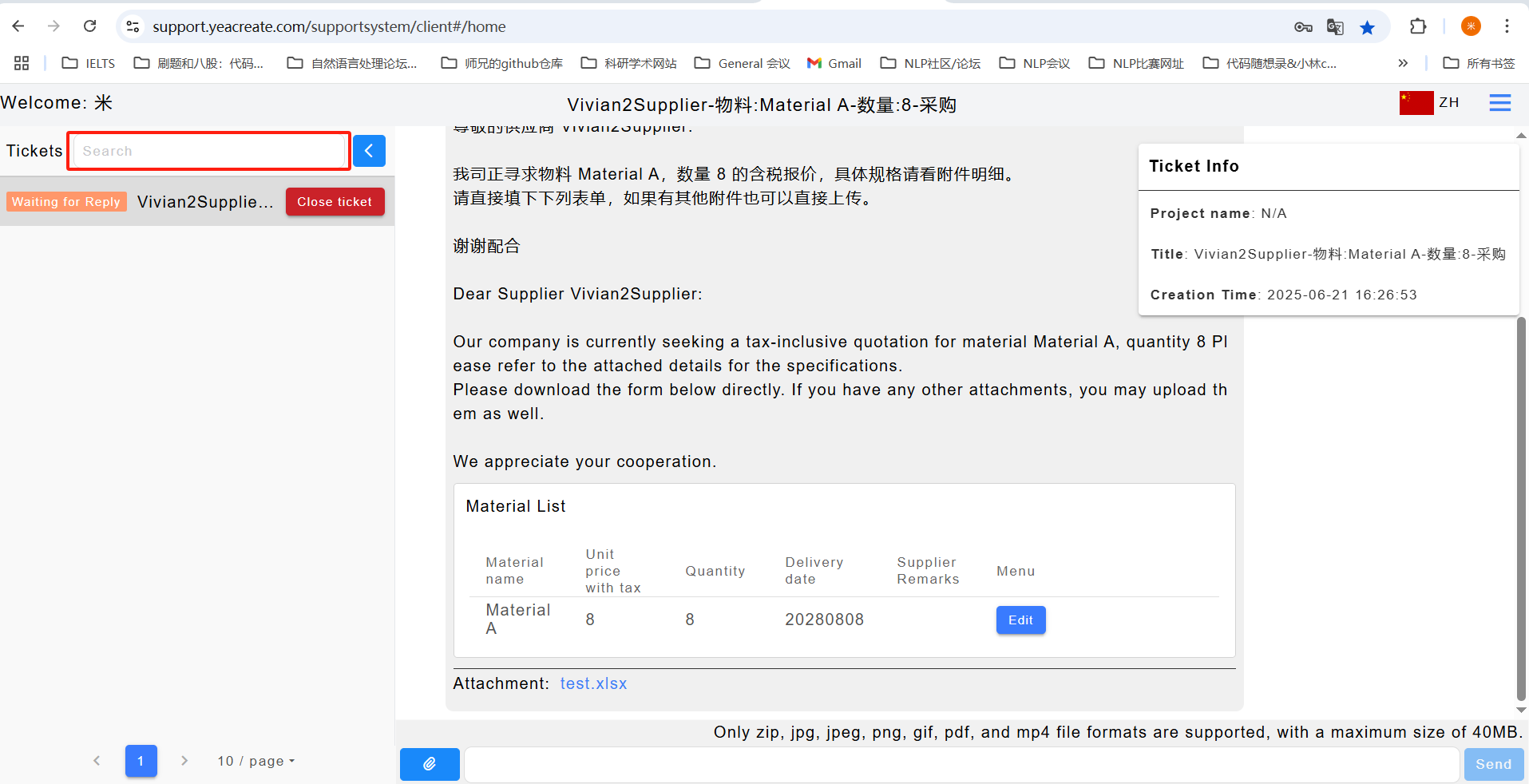1529x784 pixels.
Task: Click the Chinese flag language icon
Action: (x=1416, y=103)
